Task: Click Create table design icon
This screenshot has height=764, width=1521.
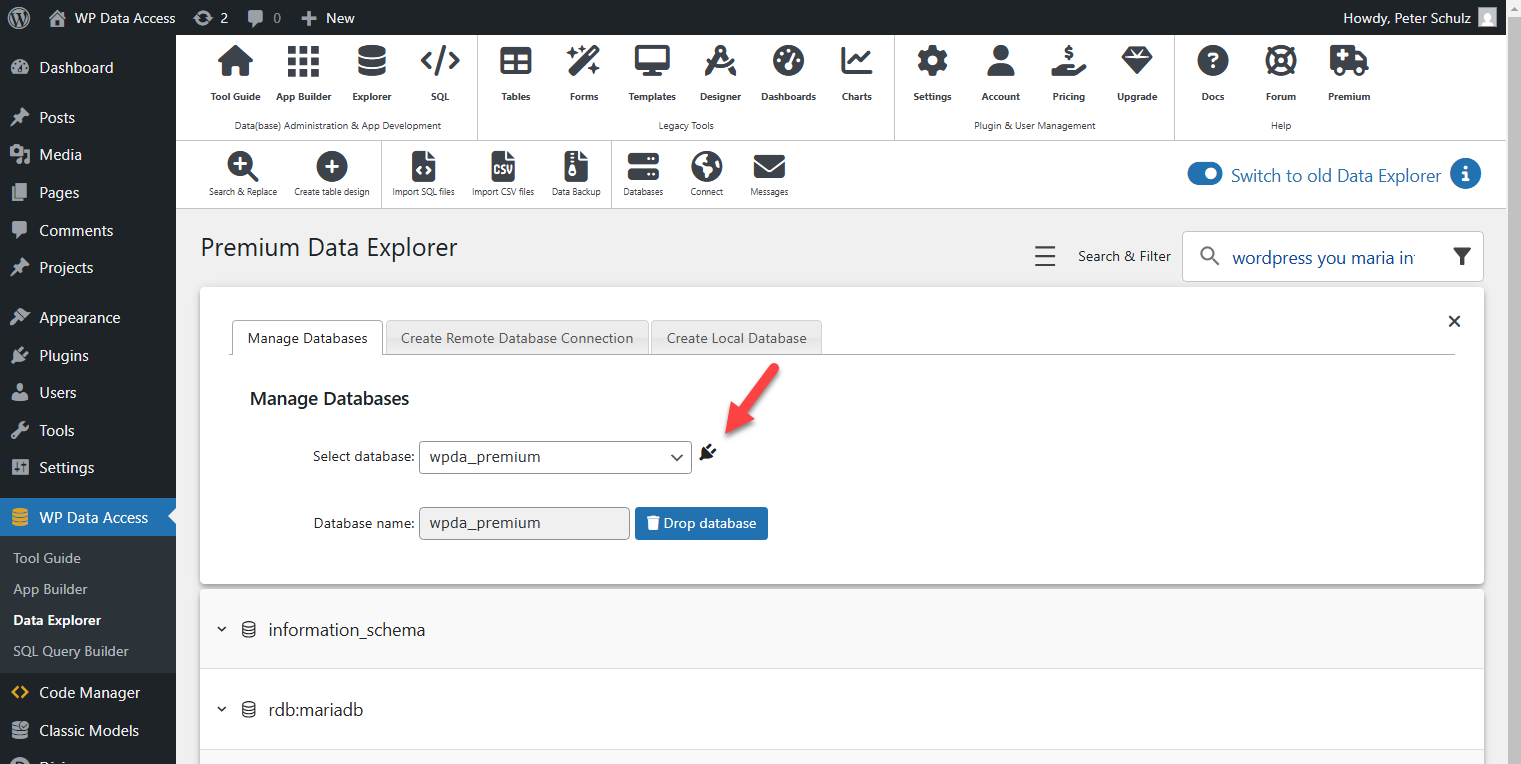Action: pyautogui.click(x=331, y=167)
